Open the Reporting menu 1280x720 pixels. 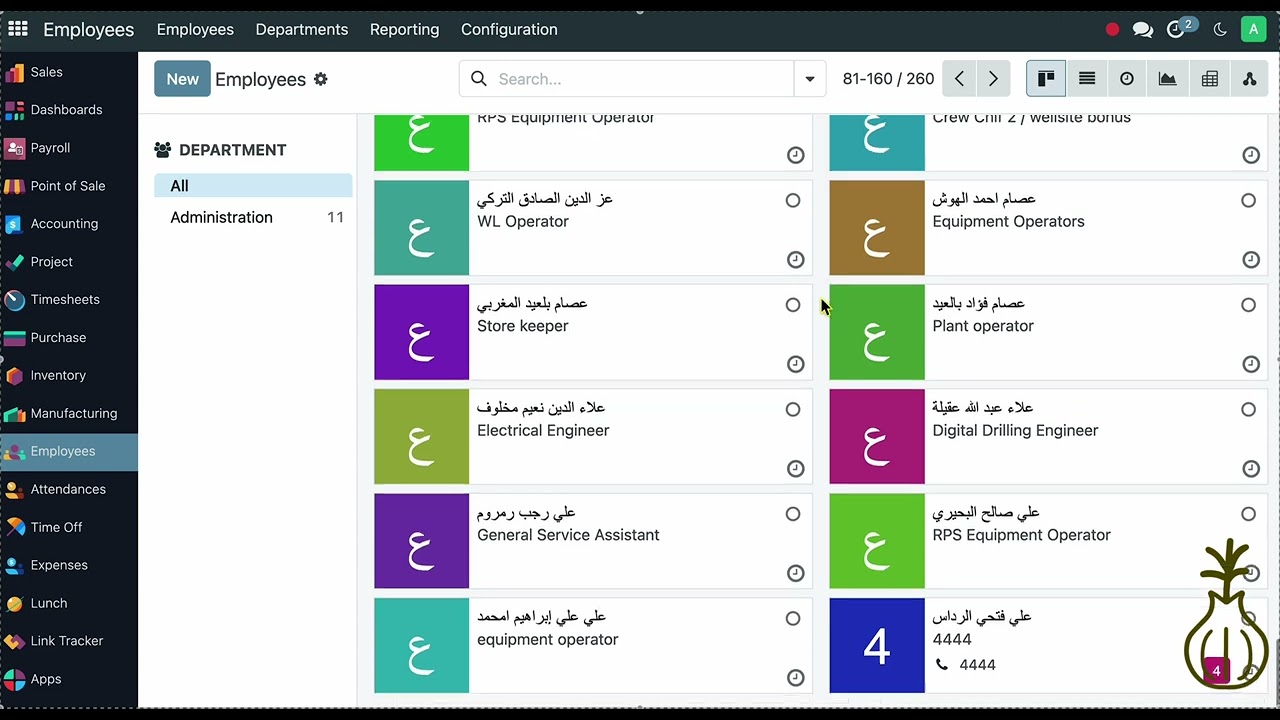tap(404, 29)
